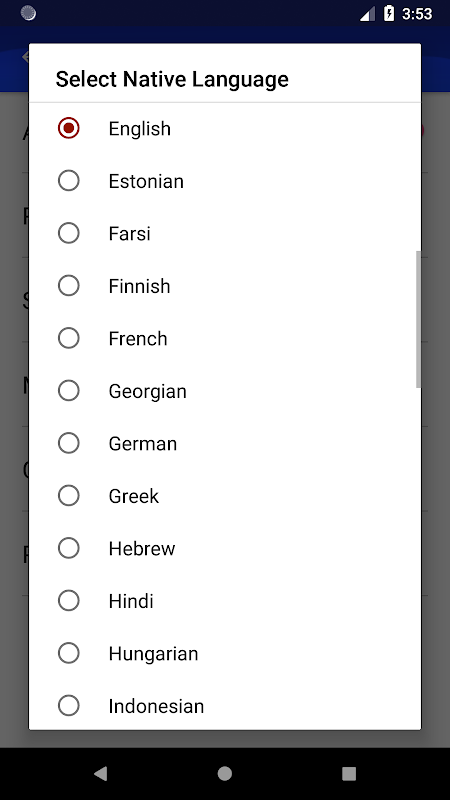450x800 pixels.
Task: Click the dialog's vertical scrollbar thumb
Action: pos(418,319)
